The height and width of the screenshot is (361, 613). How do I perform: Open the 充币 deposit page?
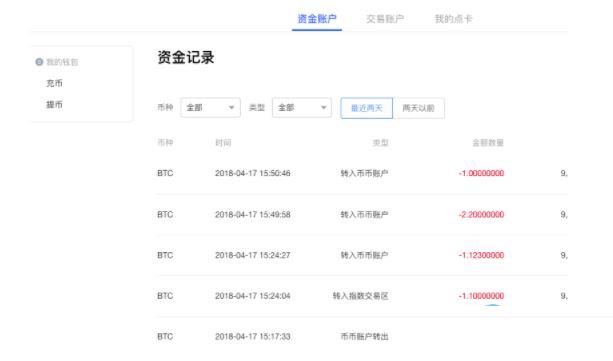click(54, 83)
